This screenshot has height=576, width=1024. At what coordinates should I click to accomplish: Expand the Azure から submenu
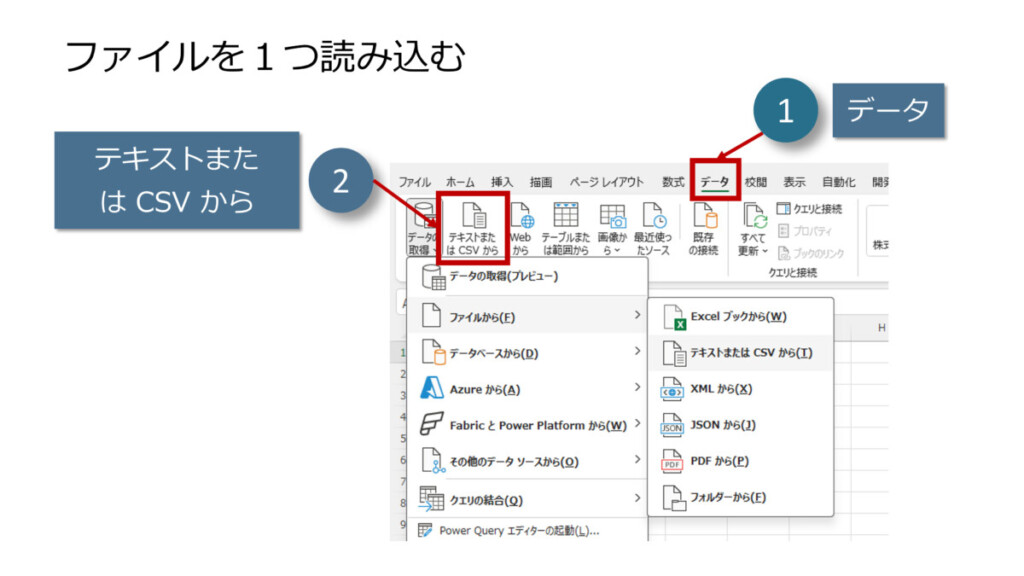(x=528, y=389)
